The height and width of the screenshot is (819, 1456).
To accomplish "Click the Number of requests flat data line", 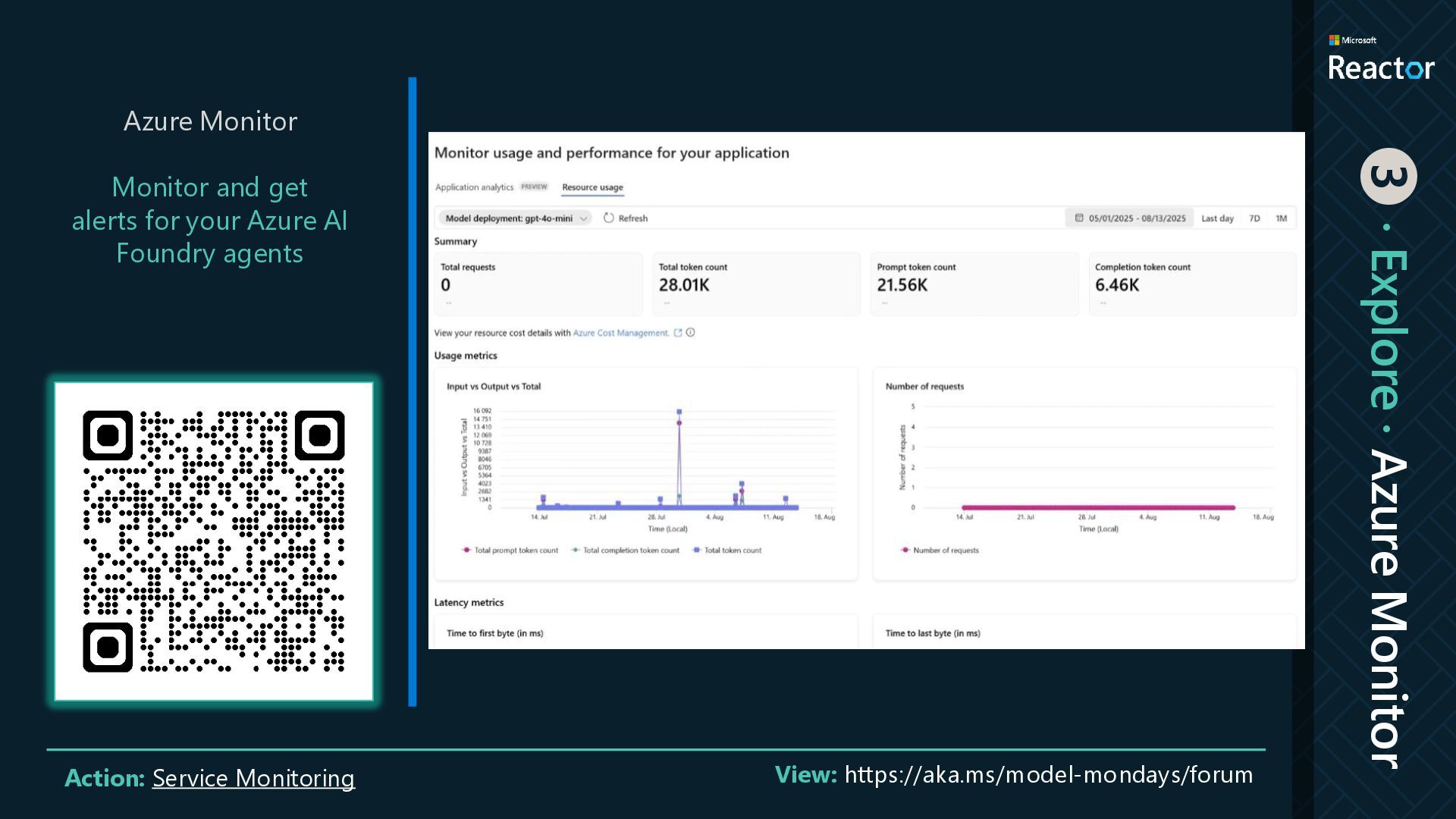I will (1098, 507).
